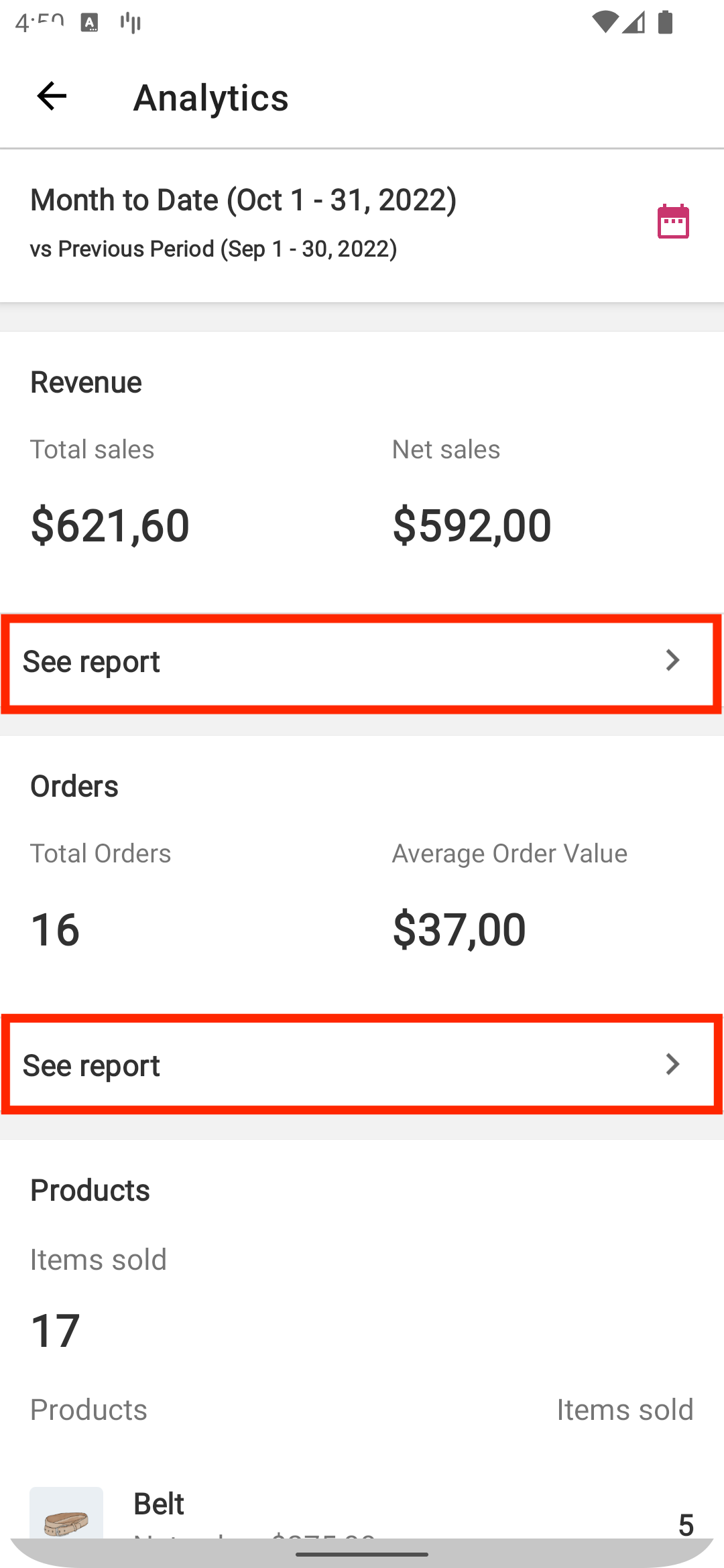Tap the Total sales amount $621,60
Image resolution: width=724 pixels, height=1568 pixels.
coord(110,525)
